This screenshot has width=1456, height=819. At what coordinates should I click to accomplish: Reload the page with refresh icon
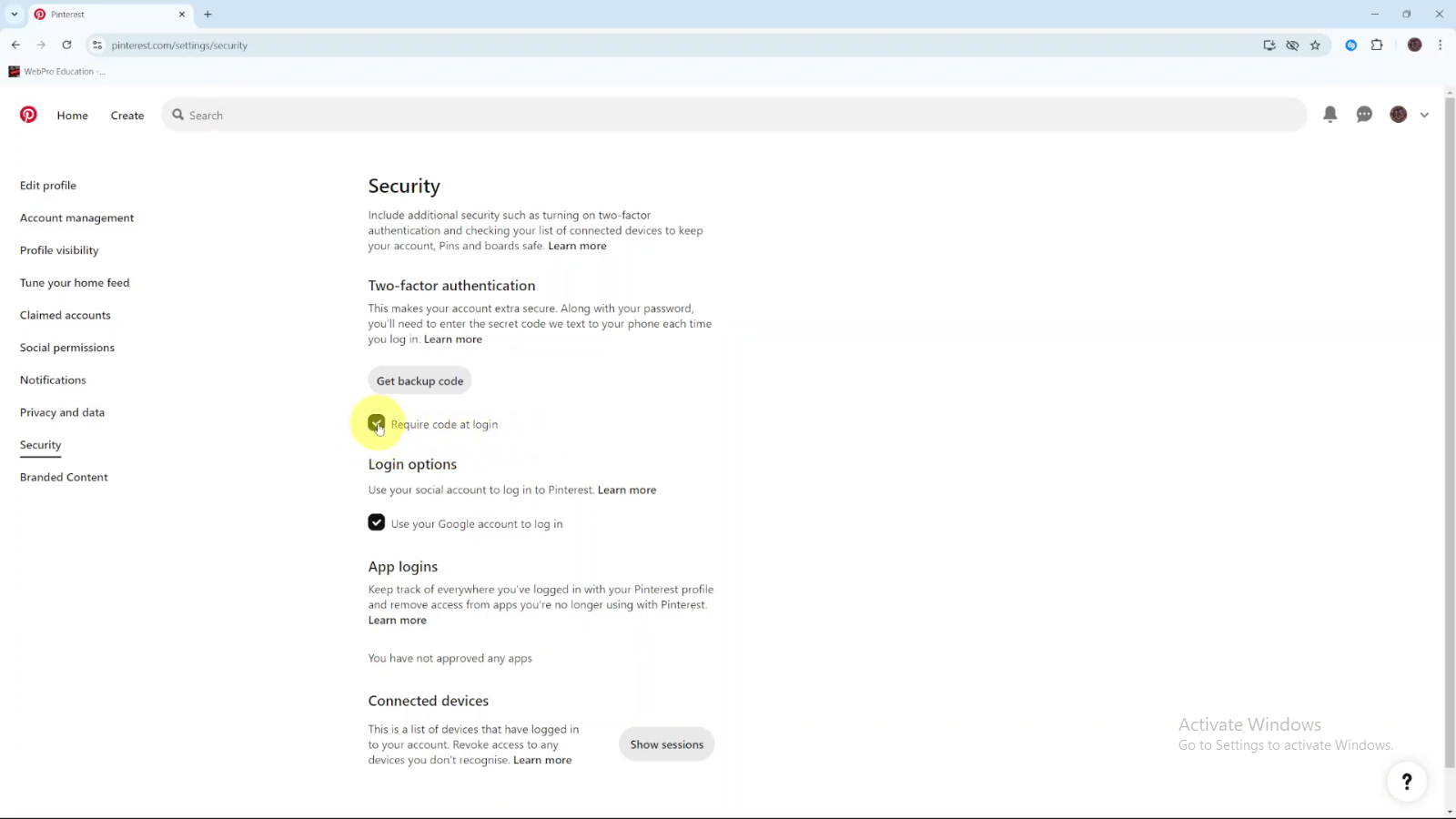coord(66,45)
